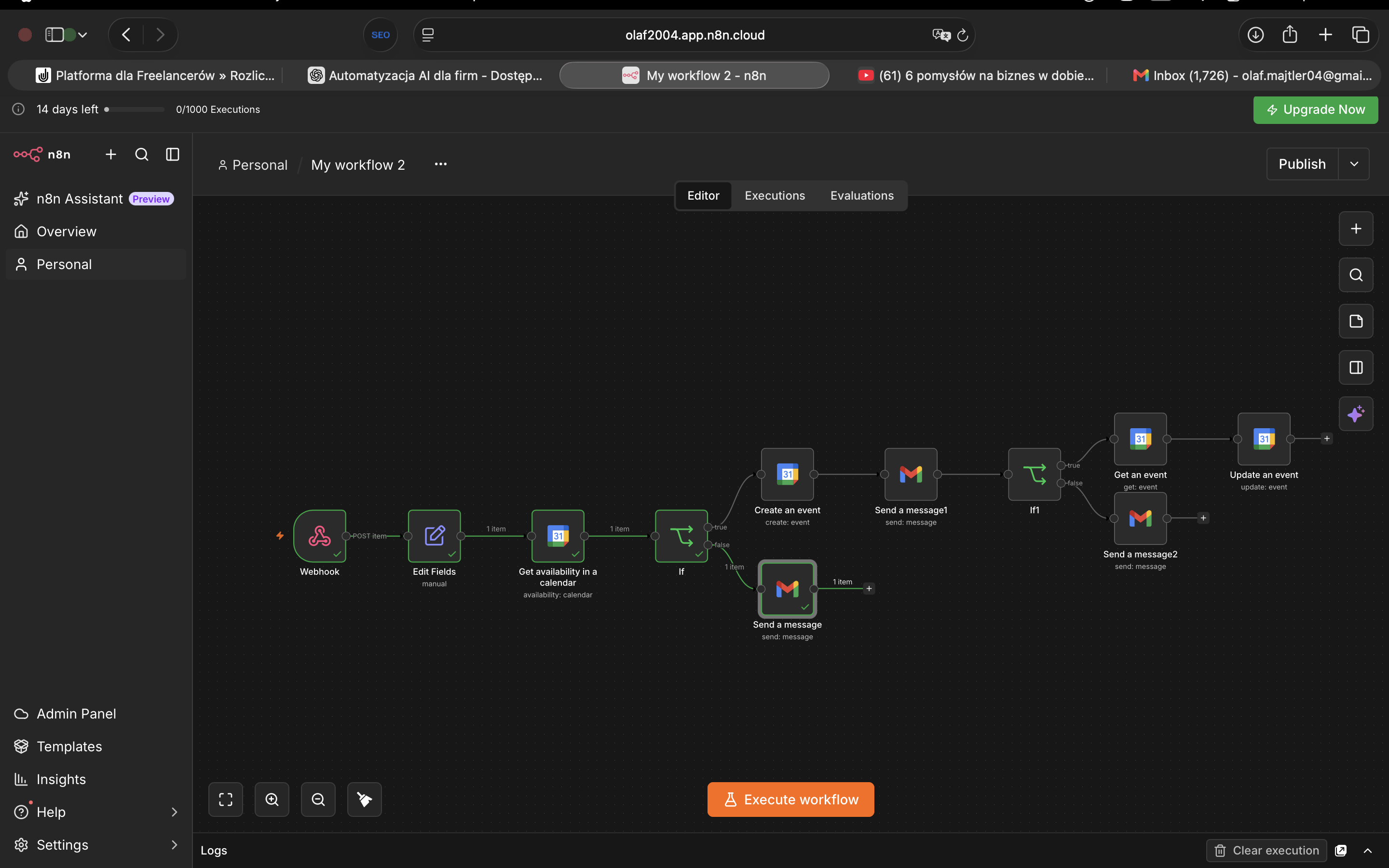Click the Safari address bar URL
Viewport: 1389px width, 868px height.
[694, 35]
